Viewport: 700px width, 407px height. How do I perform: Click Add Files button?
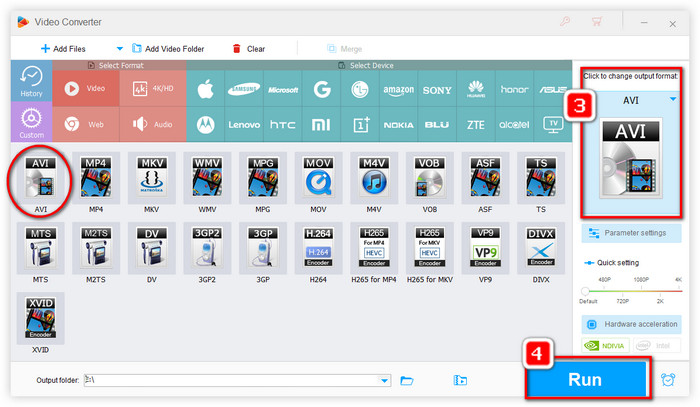(x=63, y=49)
